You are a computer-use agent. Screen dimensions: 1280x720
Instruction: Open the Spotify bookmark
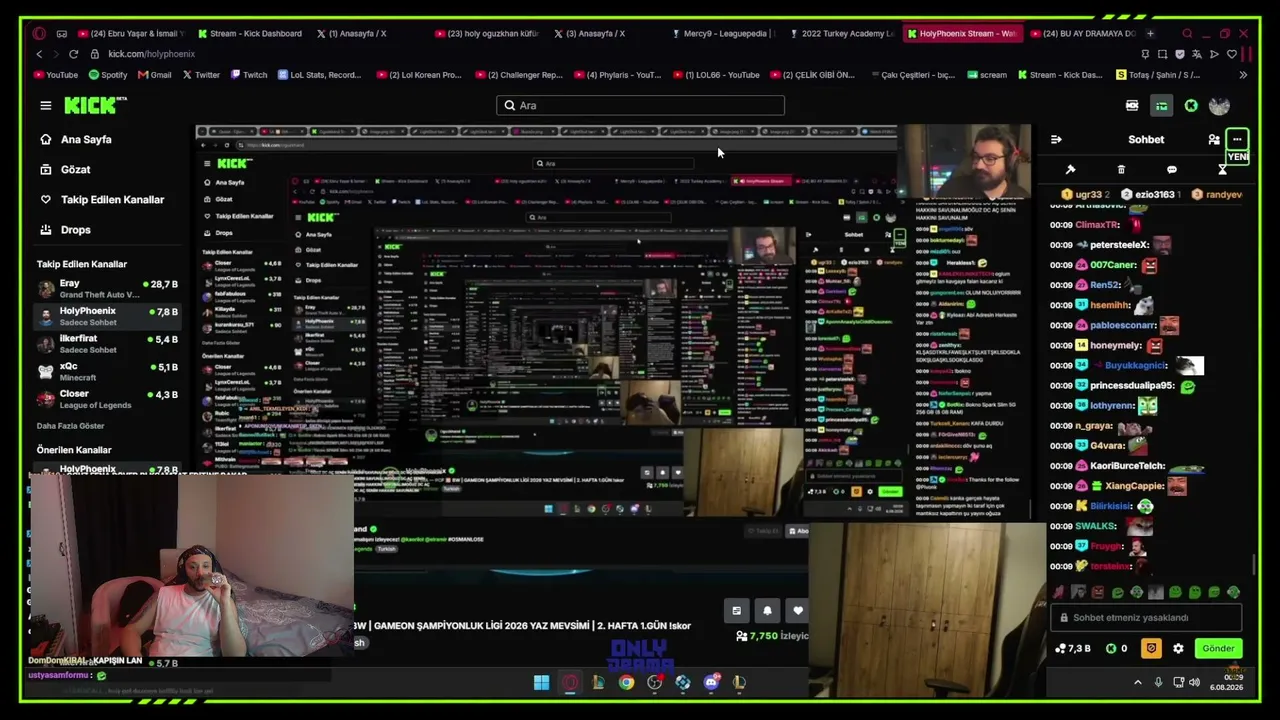[x=108, y=75]
